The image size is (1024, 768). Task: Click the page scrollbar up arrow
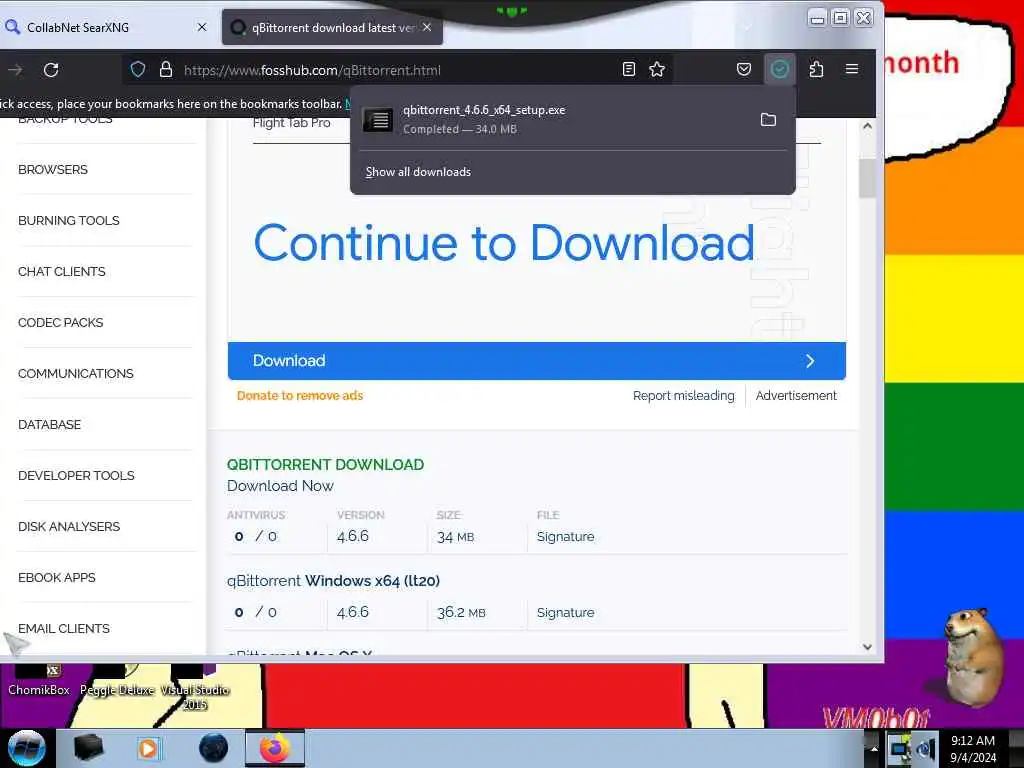point(867,126)
